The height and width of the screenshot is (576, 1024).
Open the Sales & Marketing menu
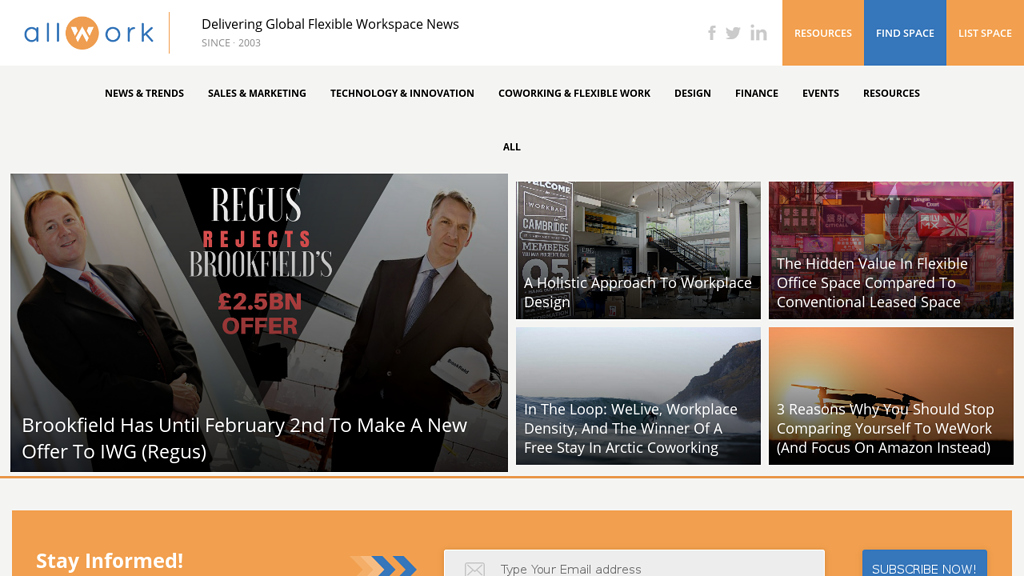(x=257, y=93)
